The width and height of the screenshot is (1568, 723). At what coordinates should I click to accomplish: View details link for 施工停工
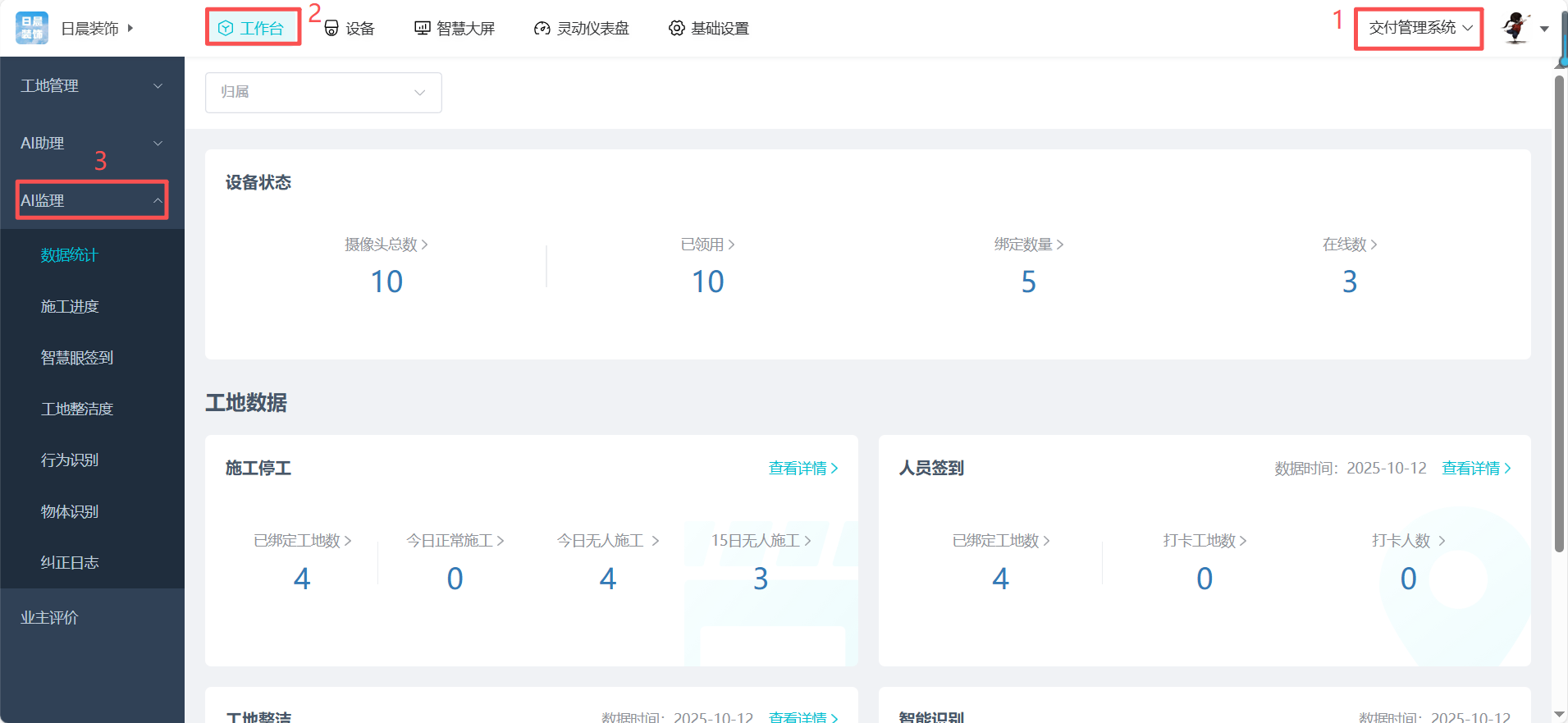pyautogui.click(x=802, y=469)
